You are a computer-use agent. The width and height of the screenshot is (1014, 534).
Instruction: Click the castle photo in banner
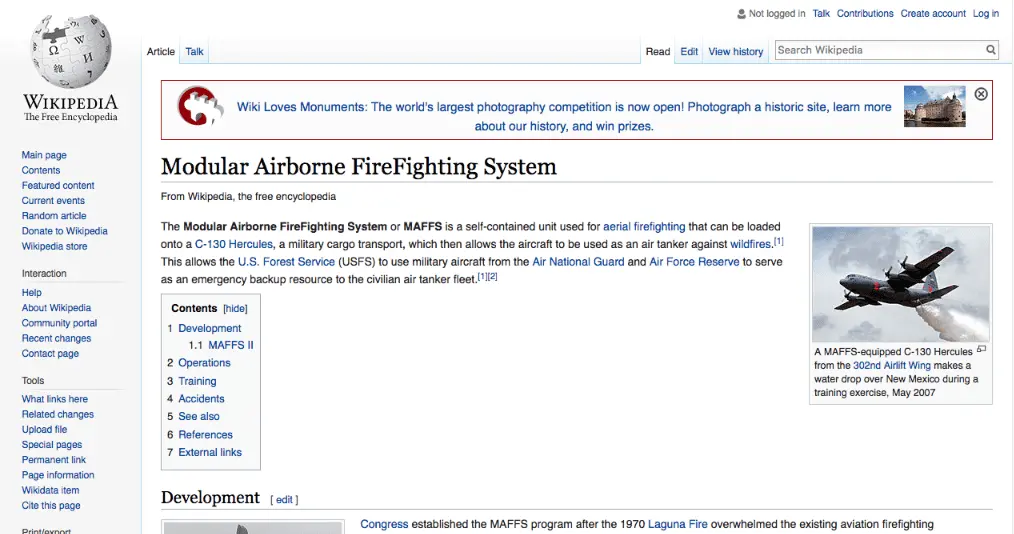tap(934, 106)
